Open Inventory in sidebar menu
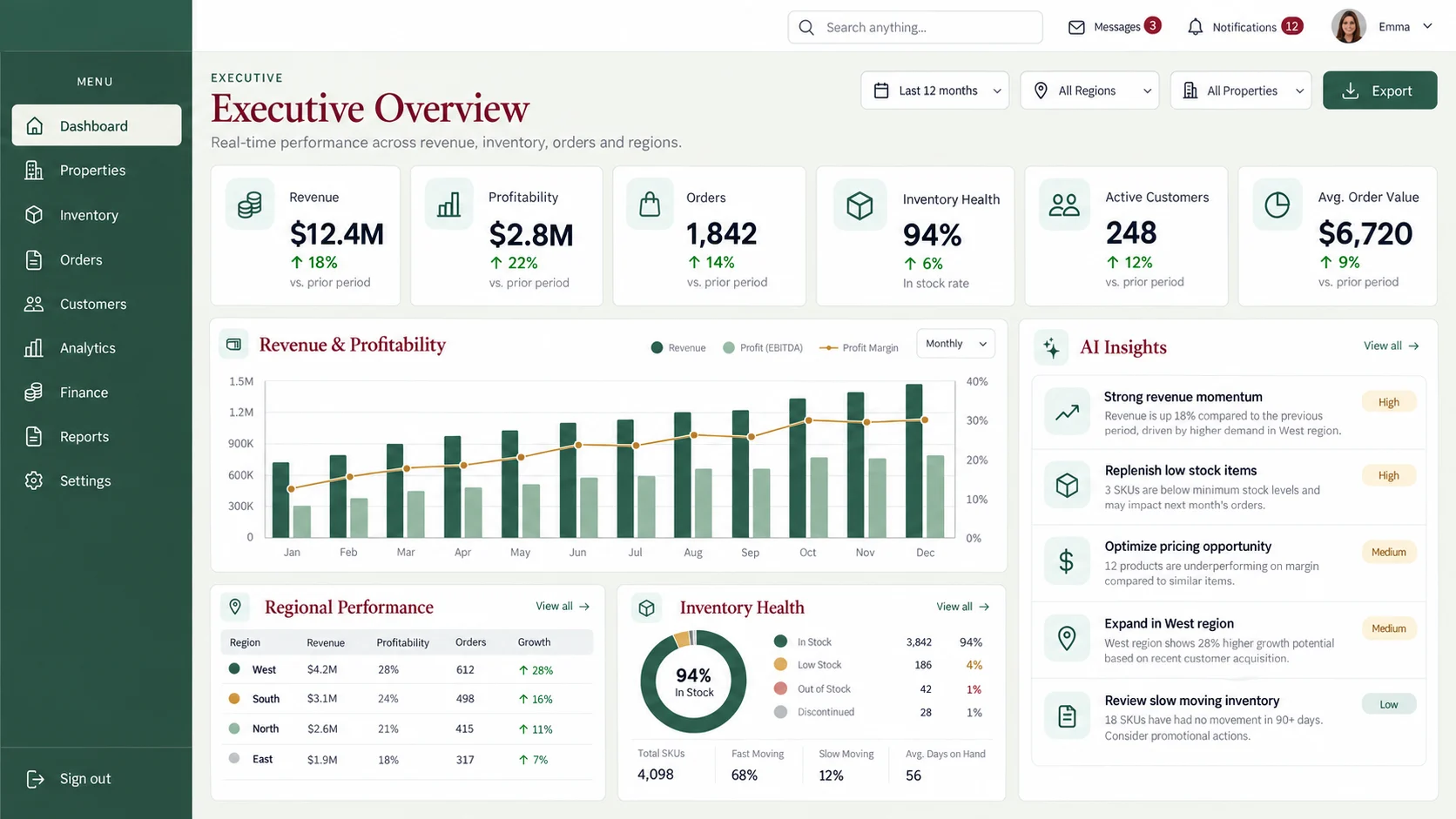 coord(97,215)
